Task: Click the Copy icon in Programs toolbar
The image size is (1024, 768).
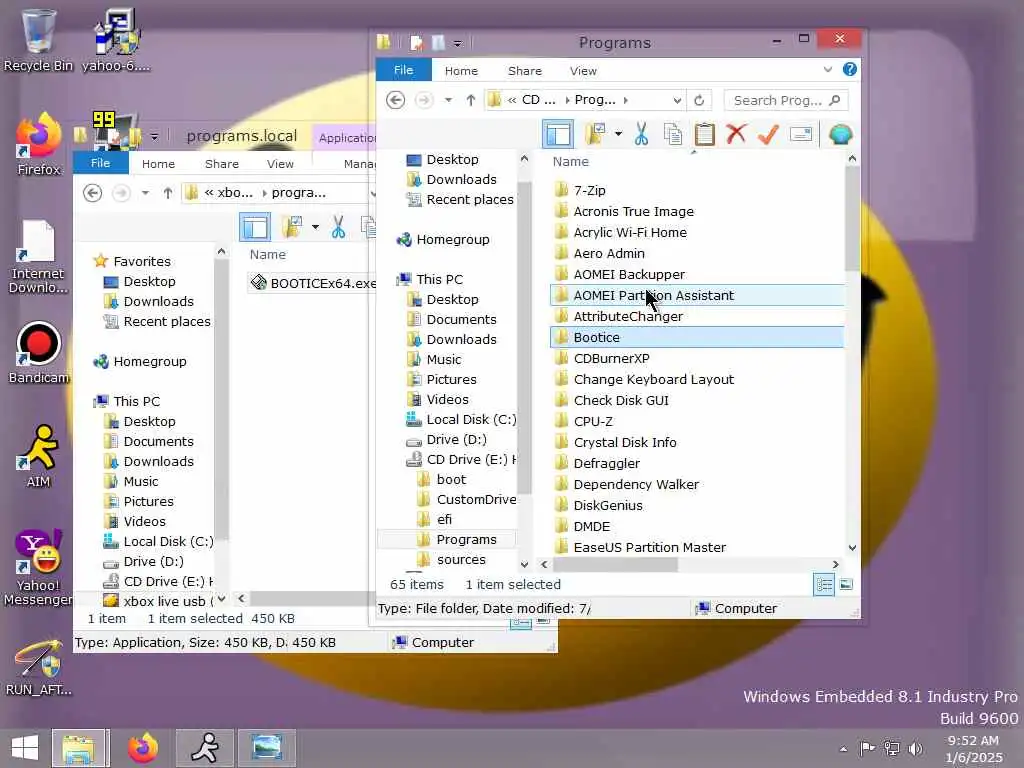Action: 673,135
